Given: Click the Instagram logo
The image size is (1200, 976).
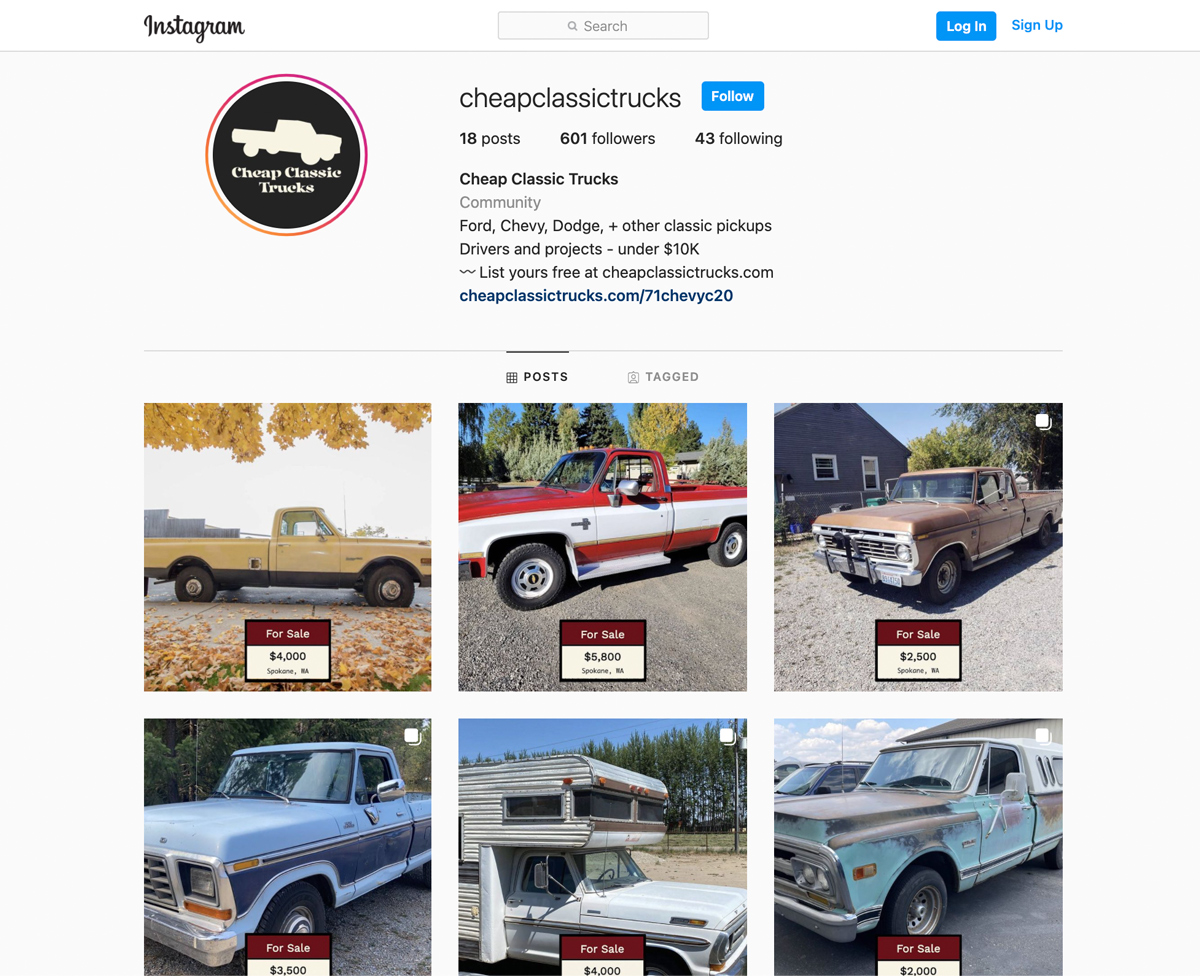Looking at the screenshot, I should click(x=194, y=27).
